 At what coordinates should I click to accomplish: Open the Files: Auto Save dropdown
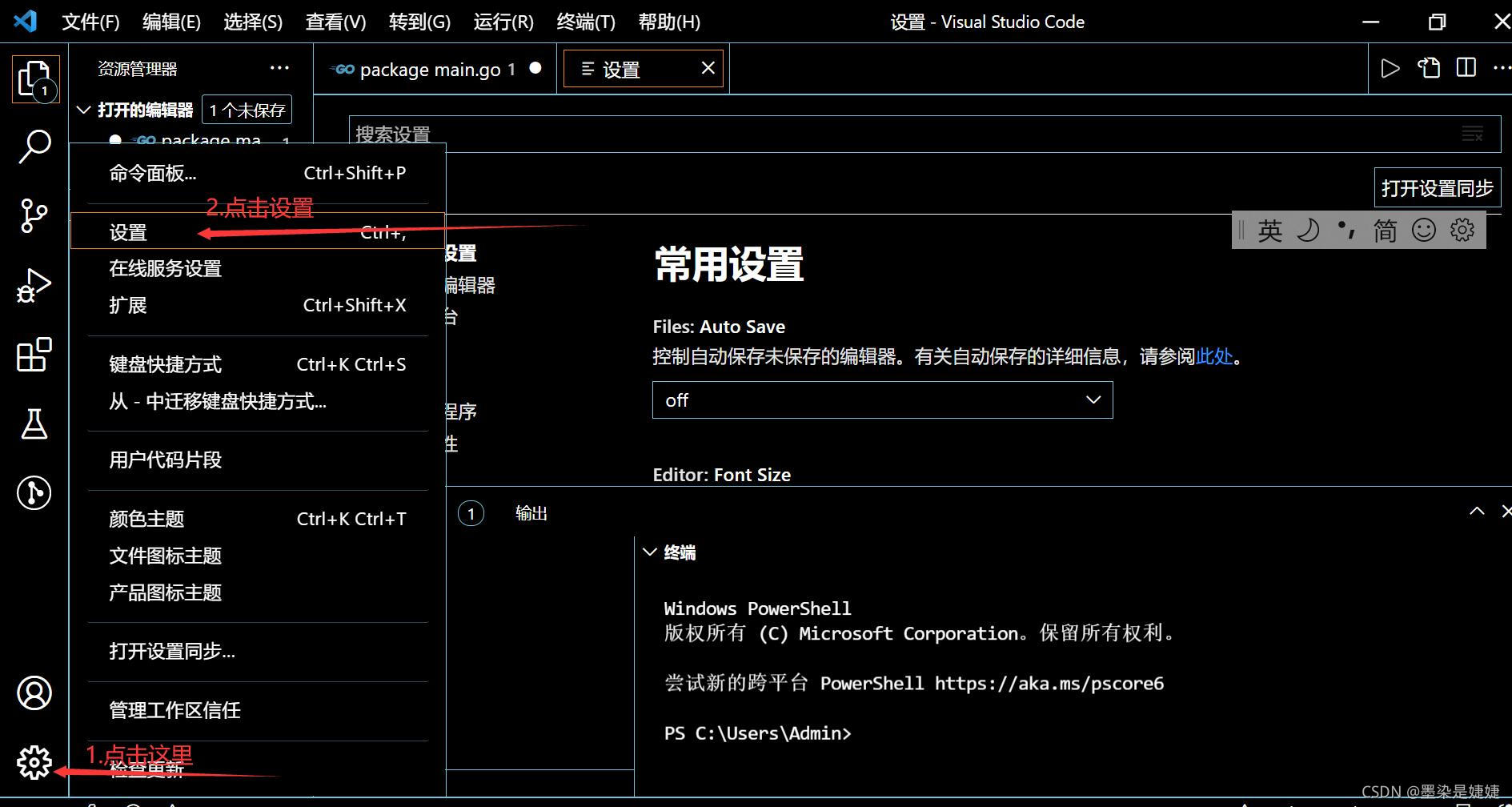pos(882,400)
